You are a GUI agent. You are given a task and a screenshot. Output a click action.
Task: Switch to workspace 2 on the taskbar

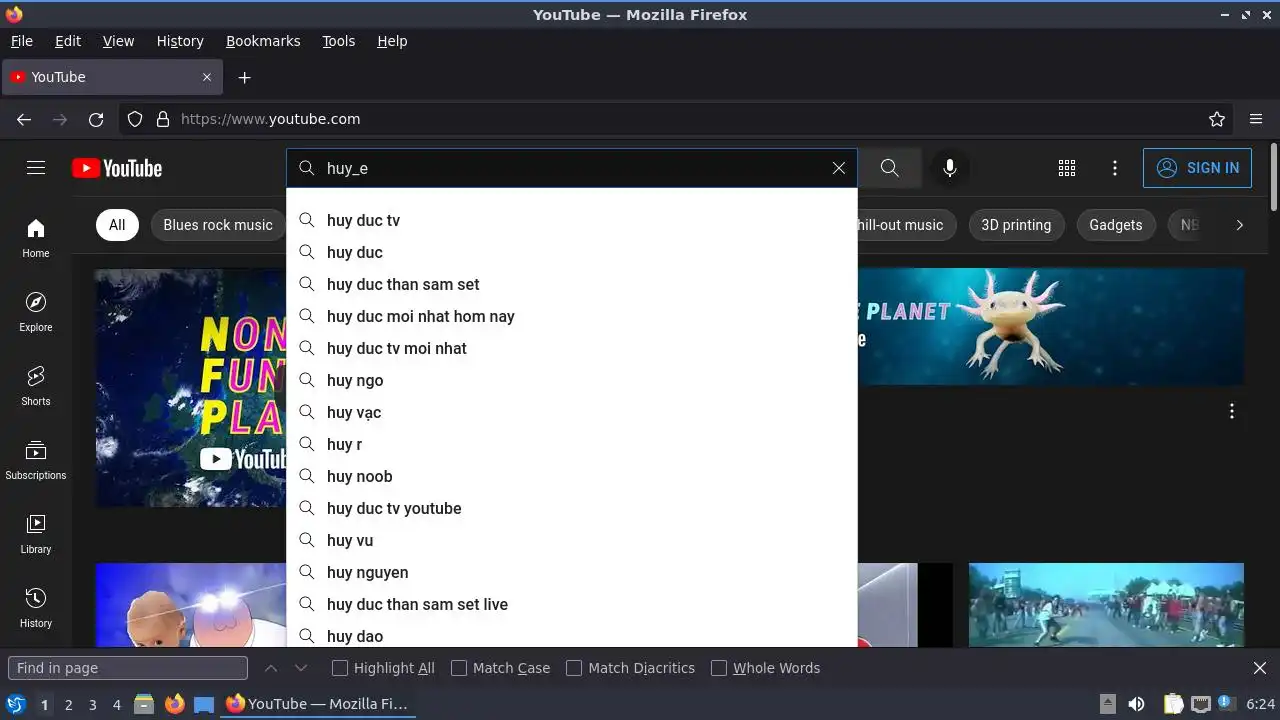pos(68,704)
